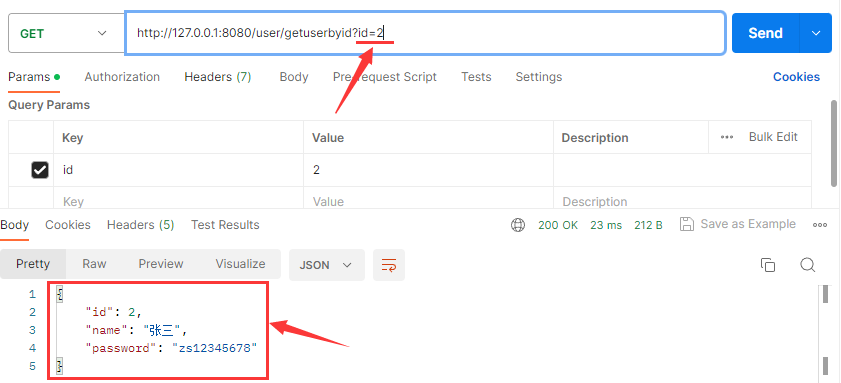This screenshot has width=841, height=383.
Task: Click the request URL input field
Action: (425, 33)
